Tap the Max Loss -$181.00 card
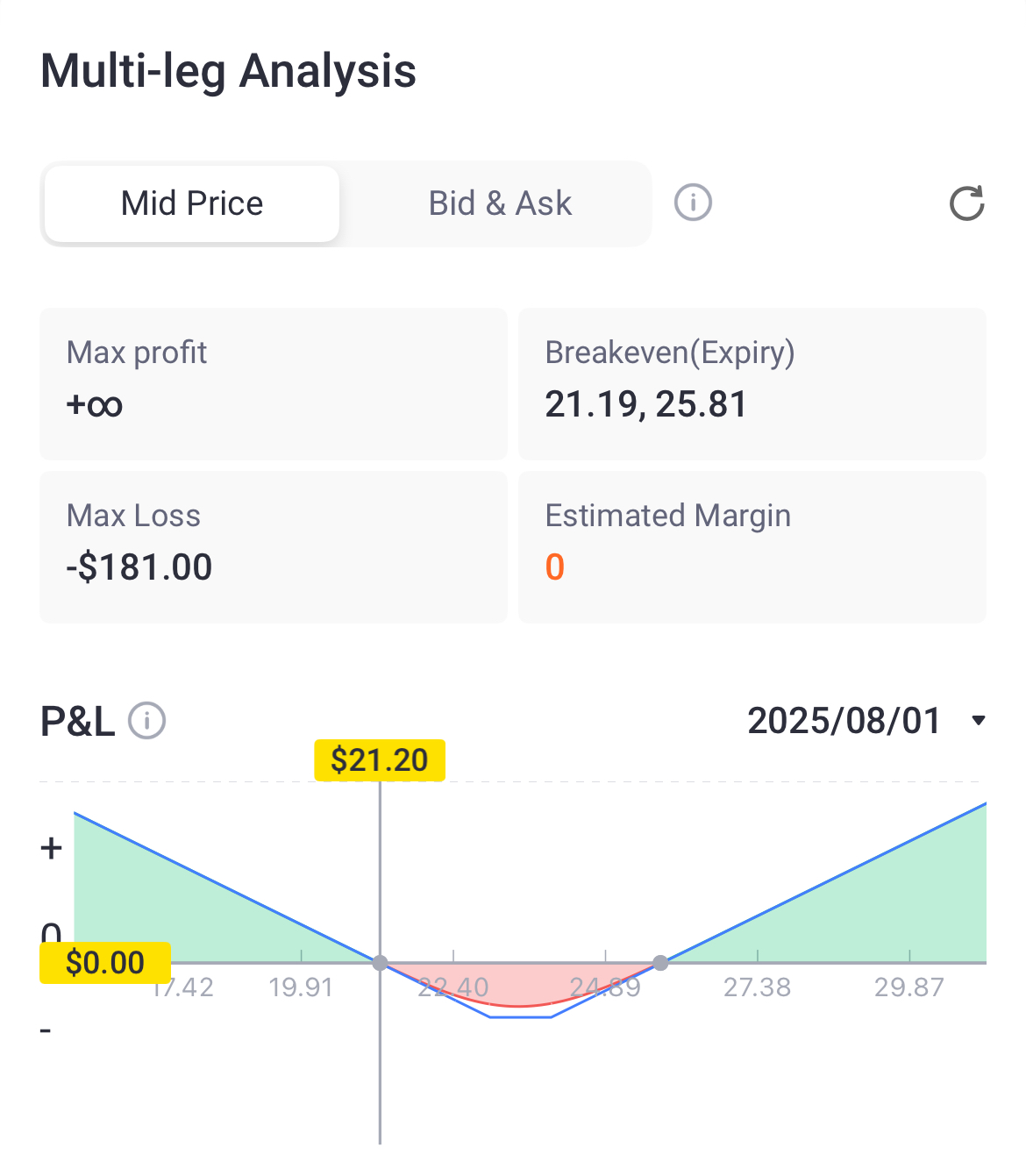The image size is (1026, 1176). point(274,547)
